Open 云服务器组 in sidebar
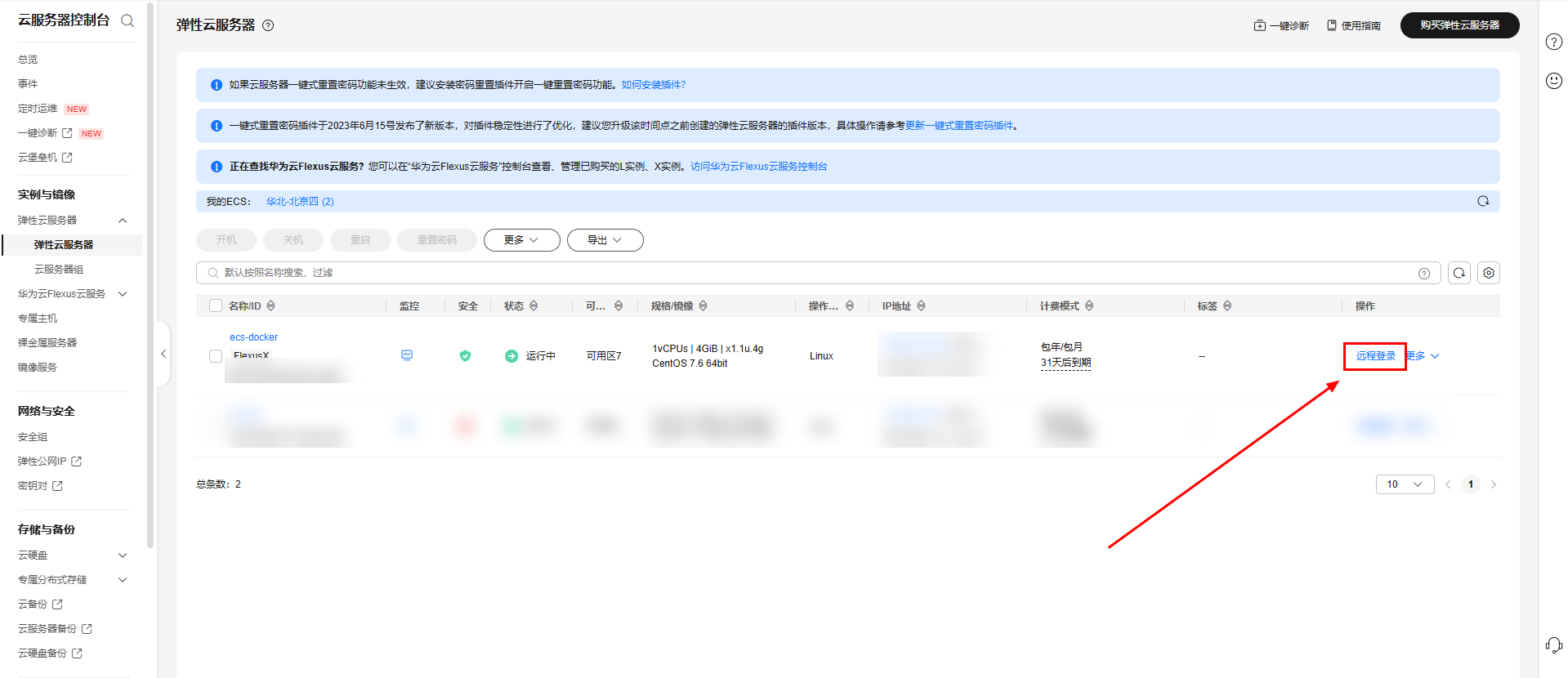 pos(59,270)
